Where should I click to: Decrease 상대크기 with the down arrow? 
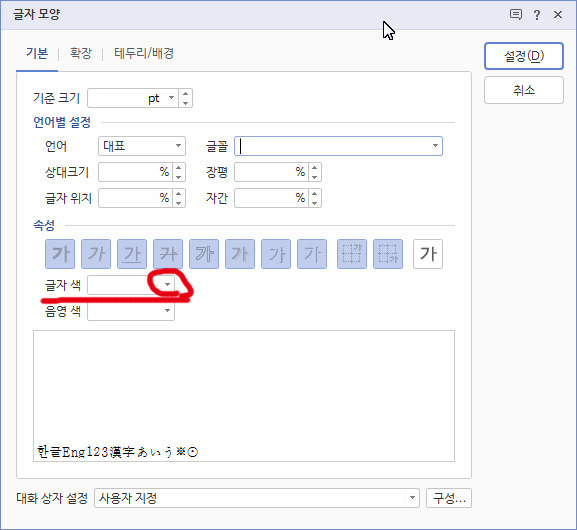178,177
